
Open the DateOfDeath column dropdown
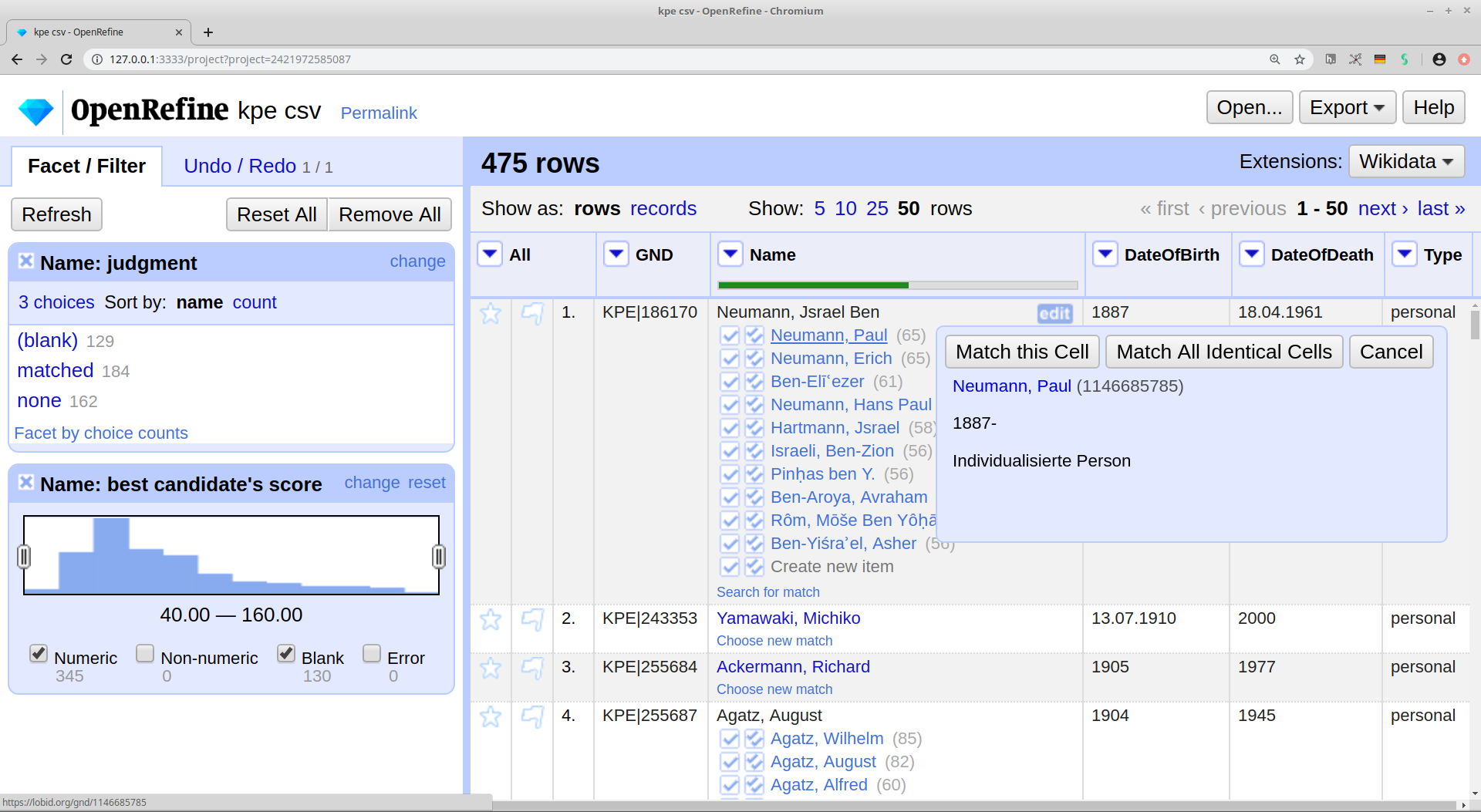click(x=1252, y=254)
